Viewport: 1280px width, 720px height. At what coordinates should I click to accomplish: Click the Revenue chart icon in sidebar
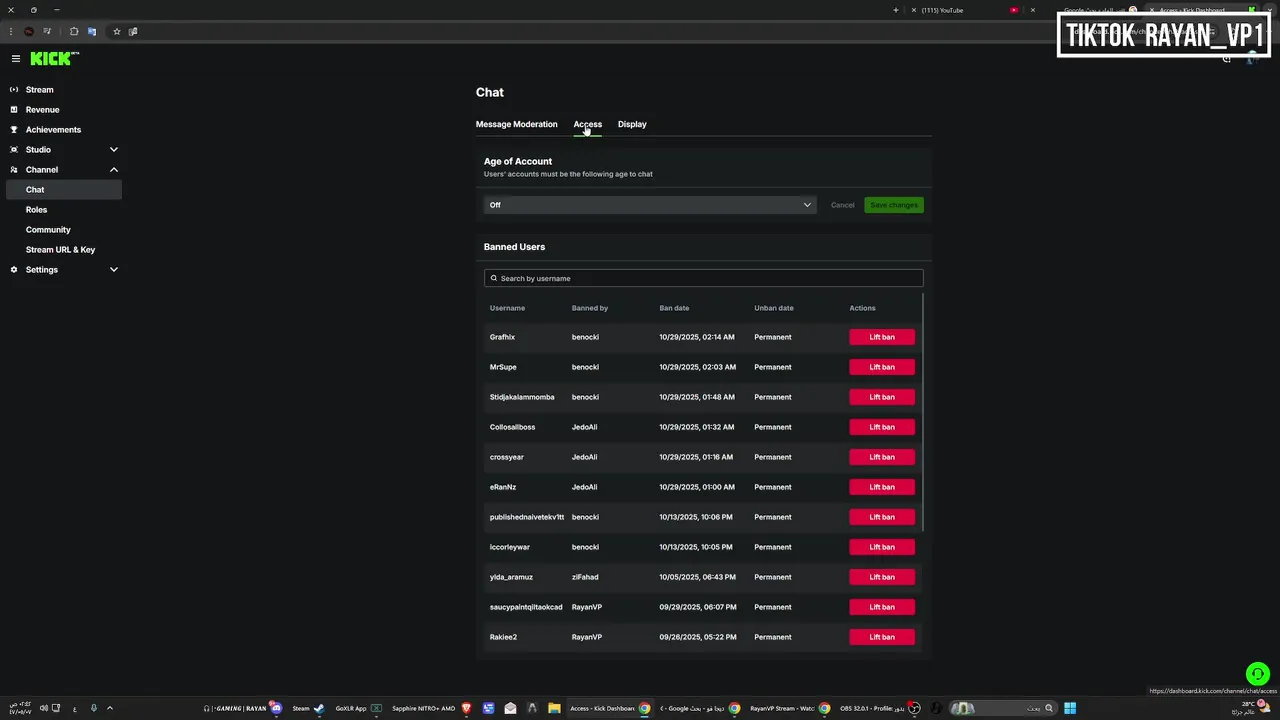(14, 110)
